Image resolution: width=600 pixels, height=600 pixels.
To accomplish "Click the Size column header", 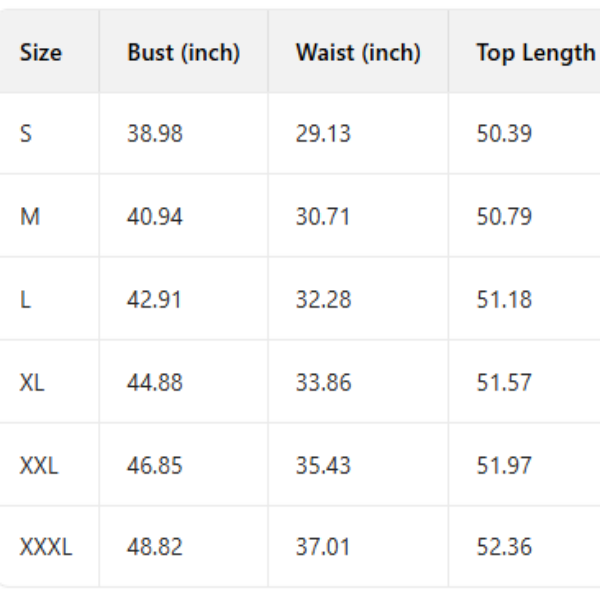I will click(x=40, y=53).
